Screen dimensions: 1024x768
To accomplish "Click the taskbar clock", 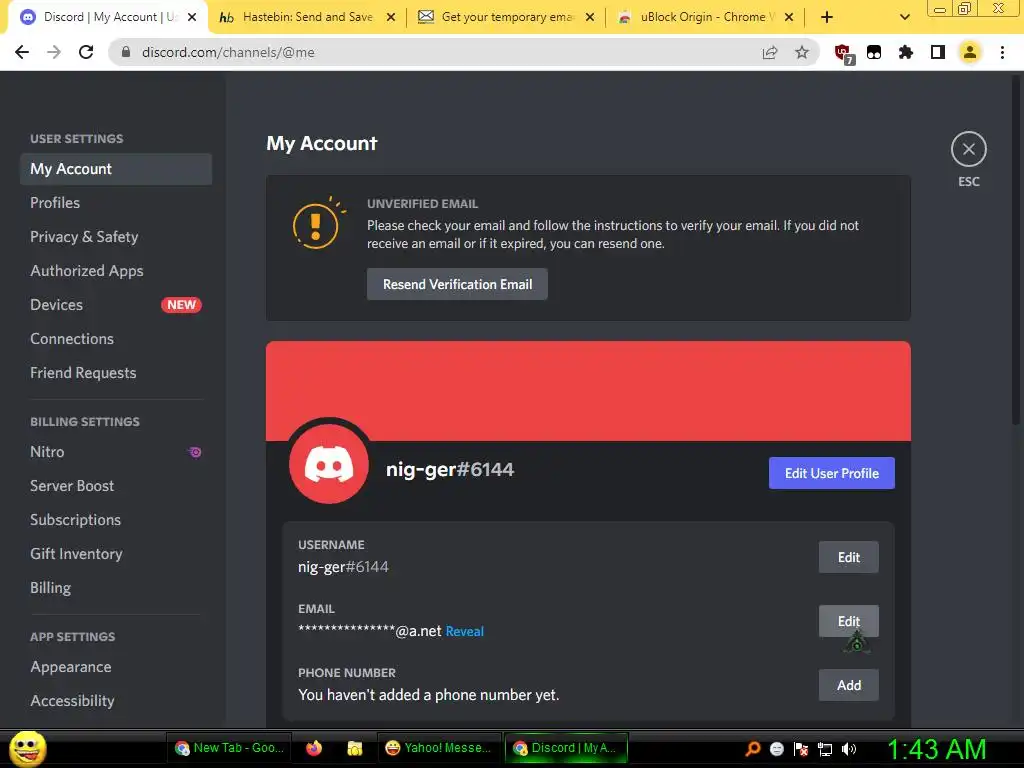I will click(x=936, y=749).
